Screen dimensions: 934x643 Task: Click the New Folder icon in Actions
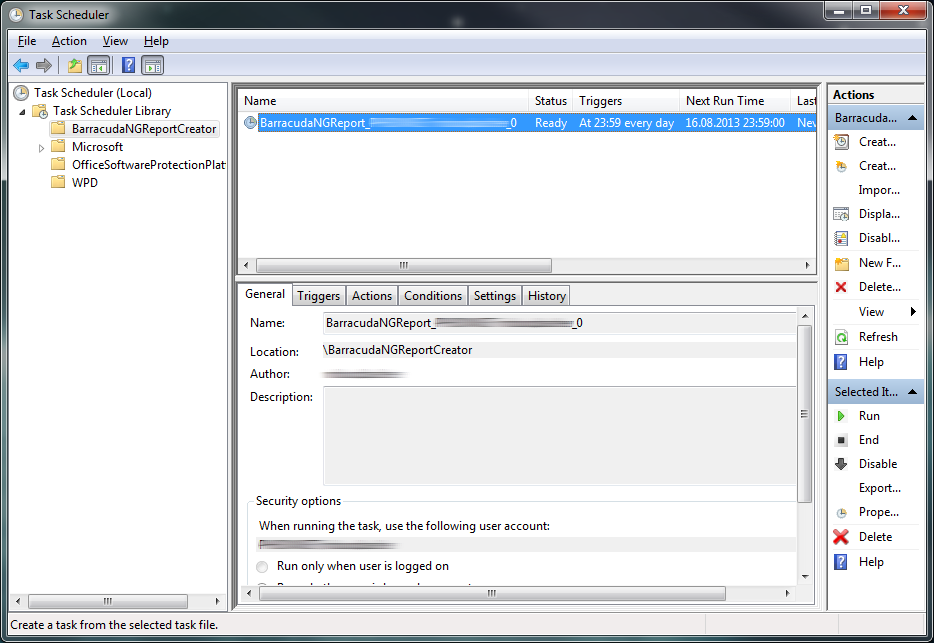point(841,263)
